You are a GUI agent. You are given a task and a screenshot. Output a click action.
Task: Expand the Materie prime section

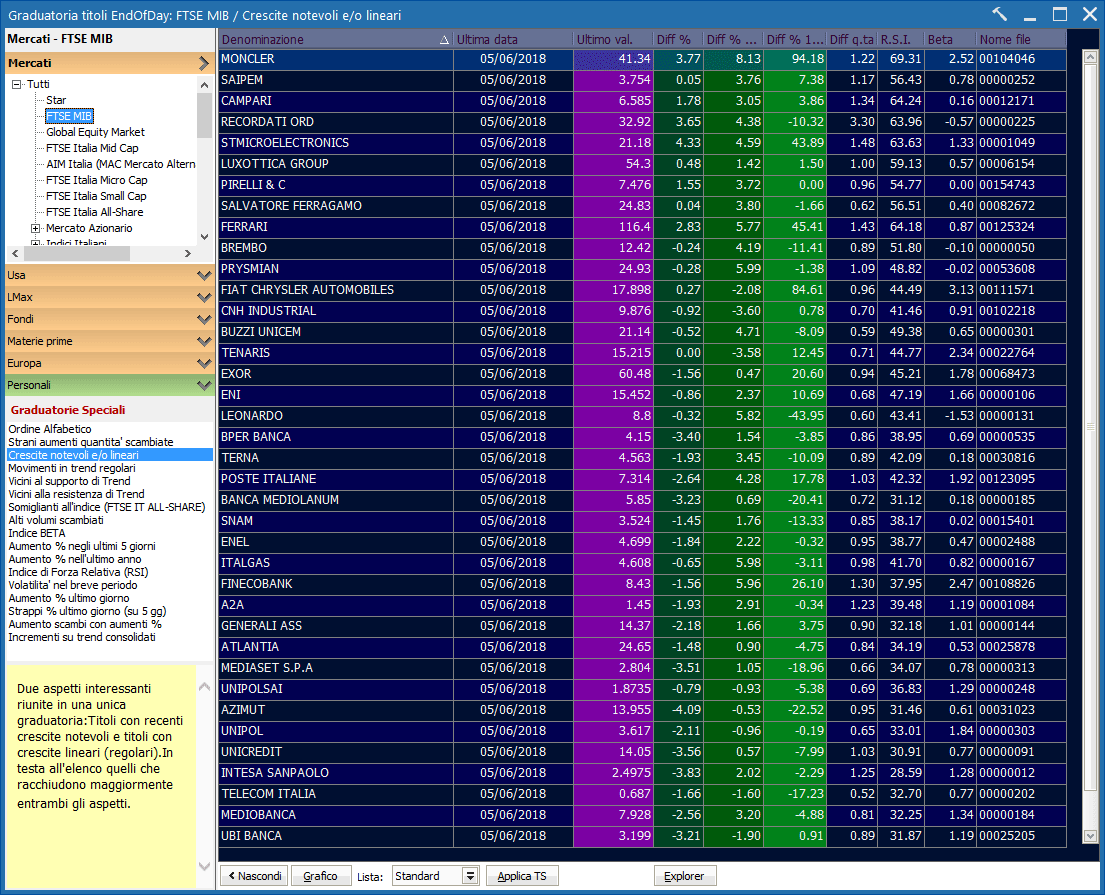(204, 341)
